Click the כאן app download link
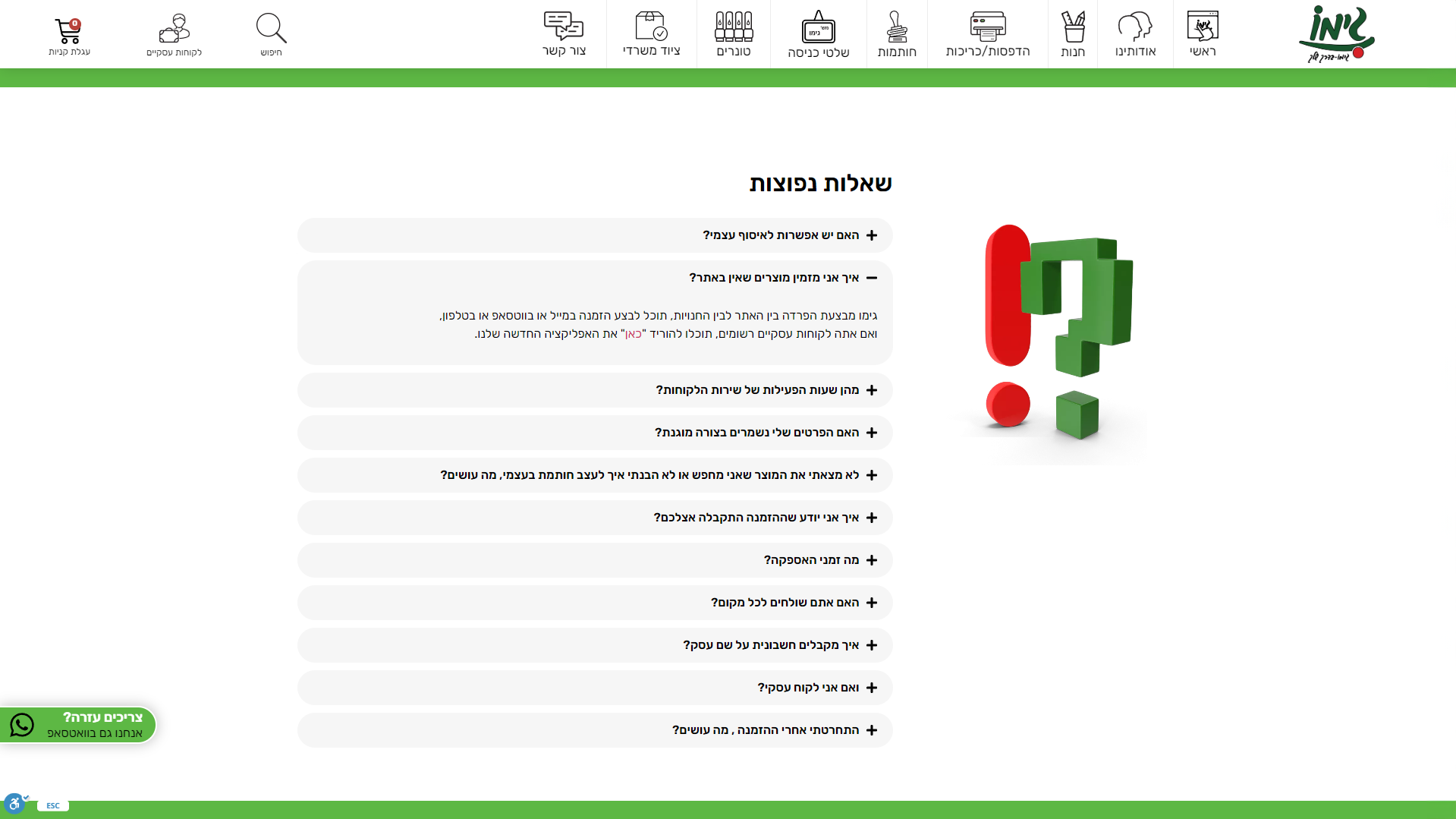The image size is (1456, 819). tap(633, 334)
